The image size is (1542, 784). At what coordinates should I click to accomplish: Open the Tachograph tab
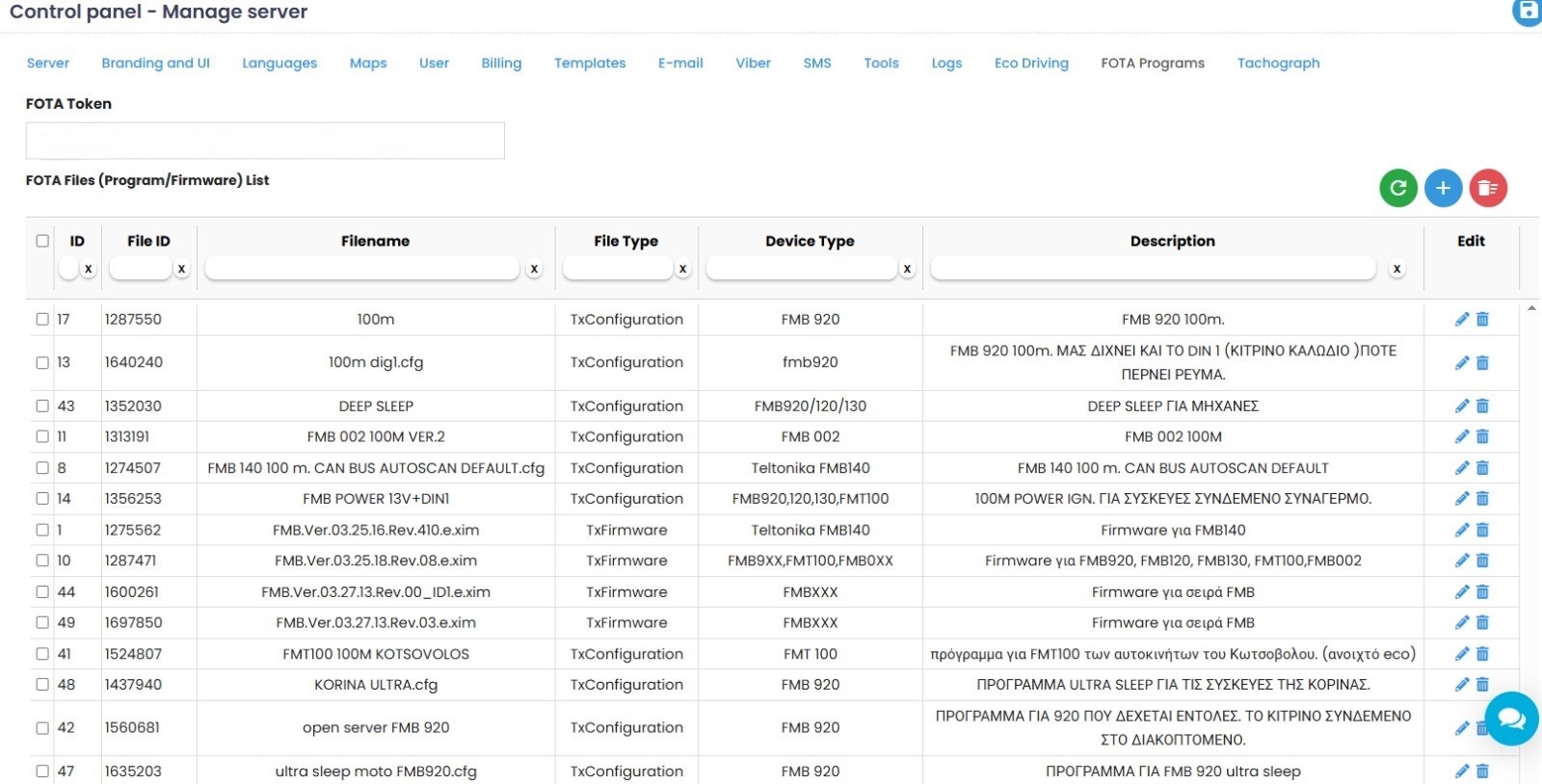1279,63
